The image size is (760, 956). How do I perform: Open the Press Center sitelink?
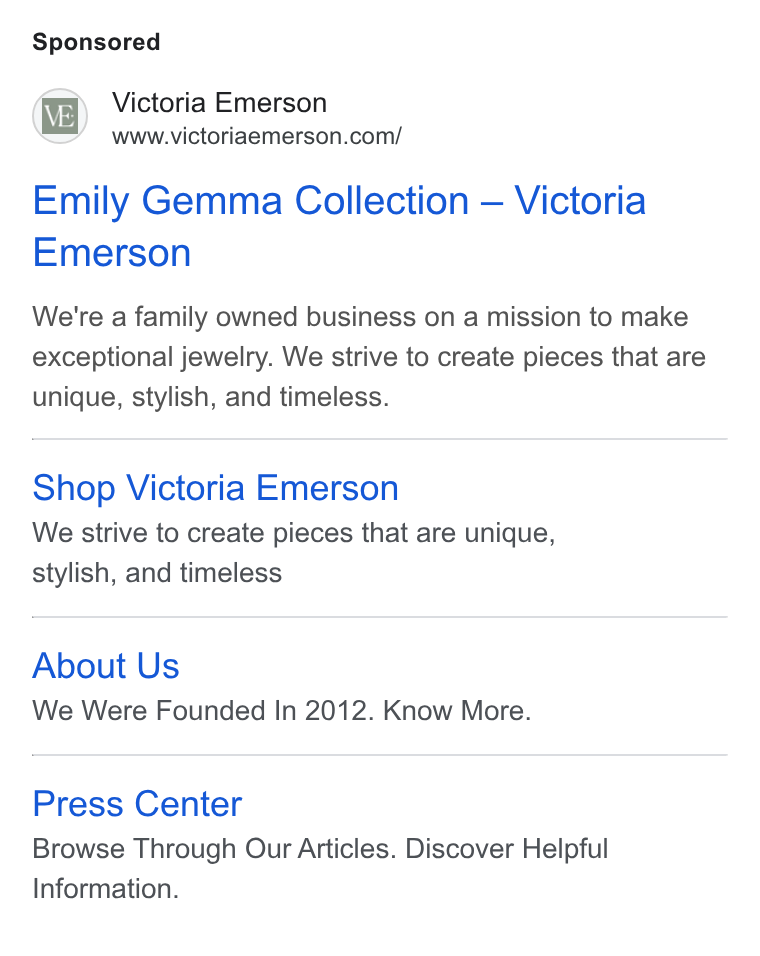137,804
